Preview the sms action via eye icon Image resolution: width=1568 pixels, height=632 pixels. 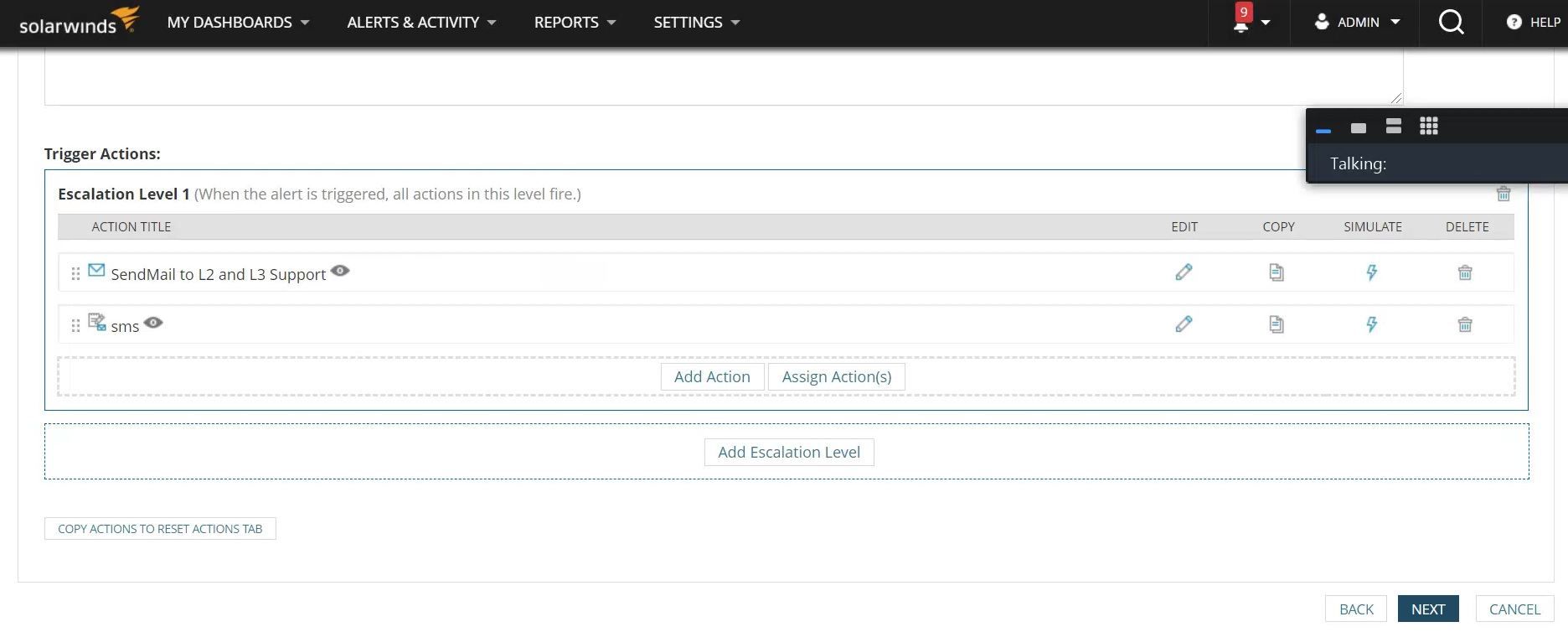(x=153, y=323)
